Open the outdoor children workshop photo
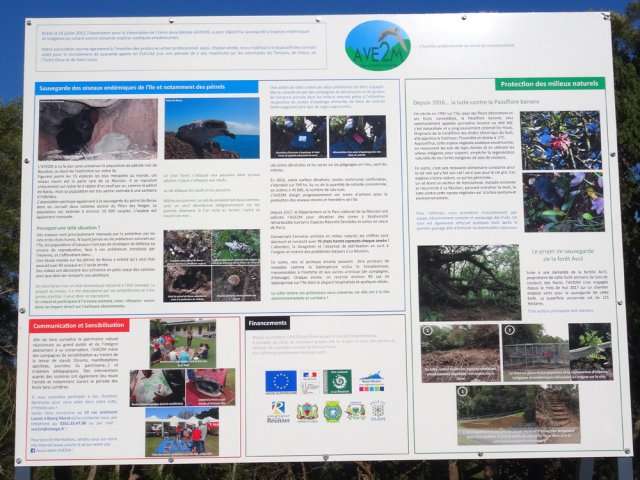This screenshot has width=640, height=480. coord(181,344)
